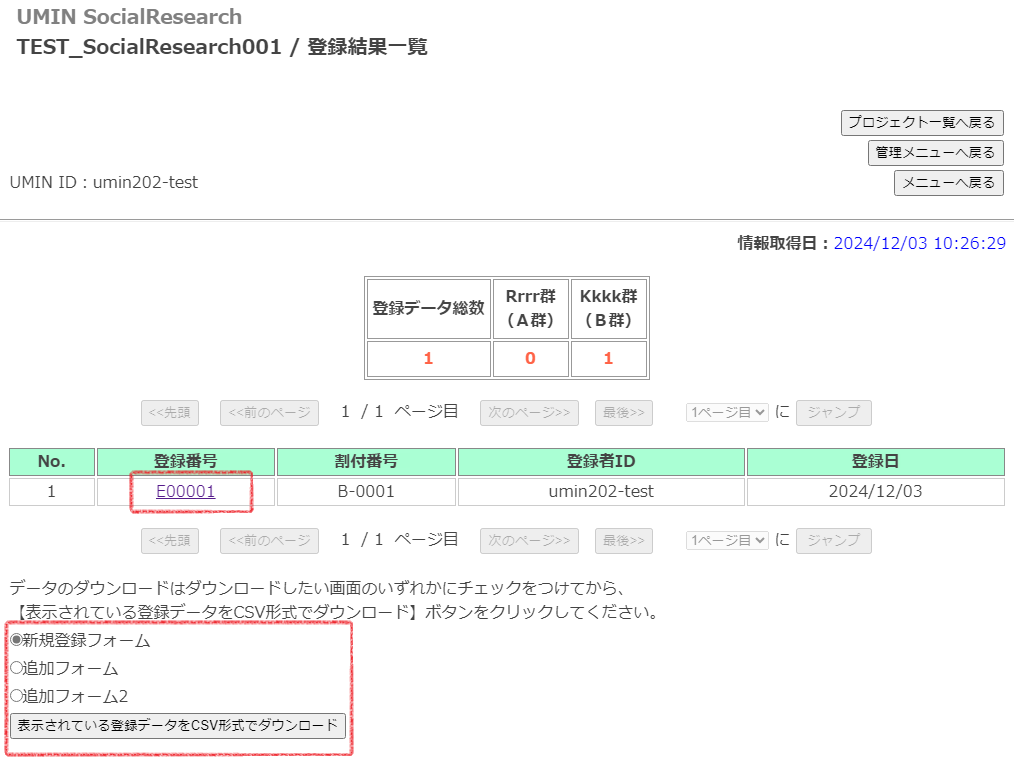This screenshot has width=1014, height=774.
Task: Select the 新規登録フォーム radio option
Action: pyautogui.click(x=16, y=641)
